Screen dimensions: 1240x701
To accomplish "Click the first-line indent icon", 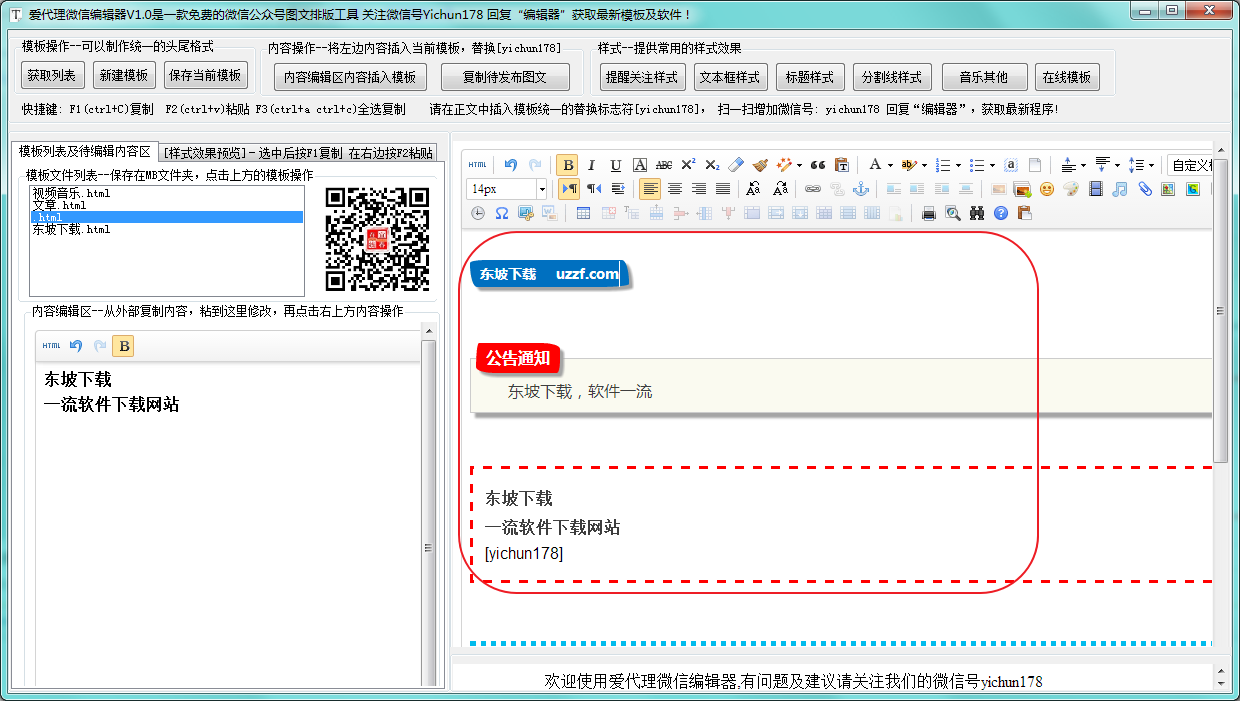I will [618, 188].
